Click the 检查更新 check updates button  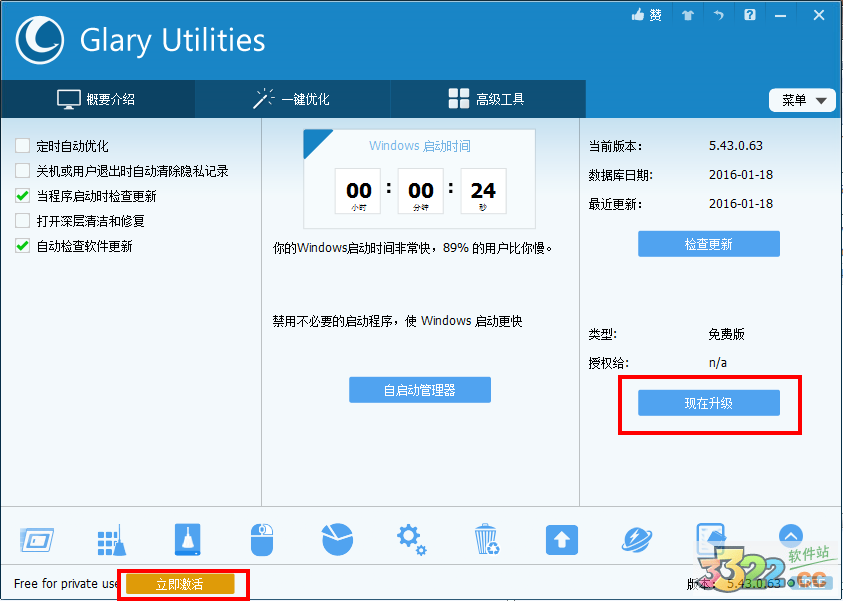[x=709, y=244]
